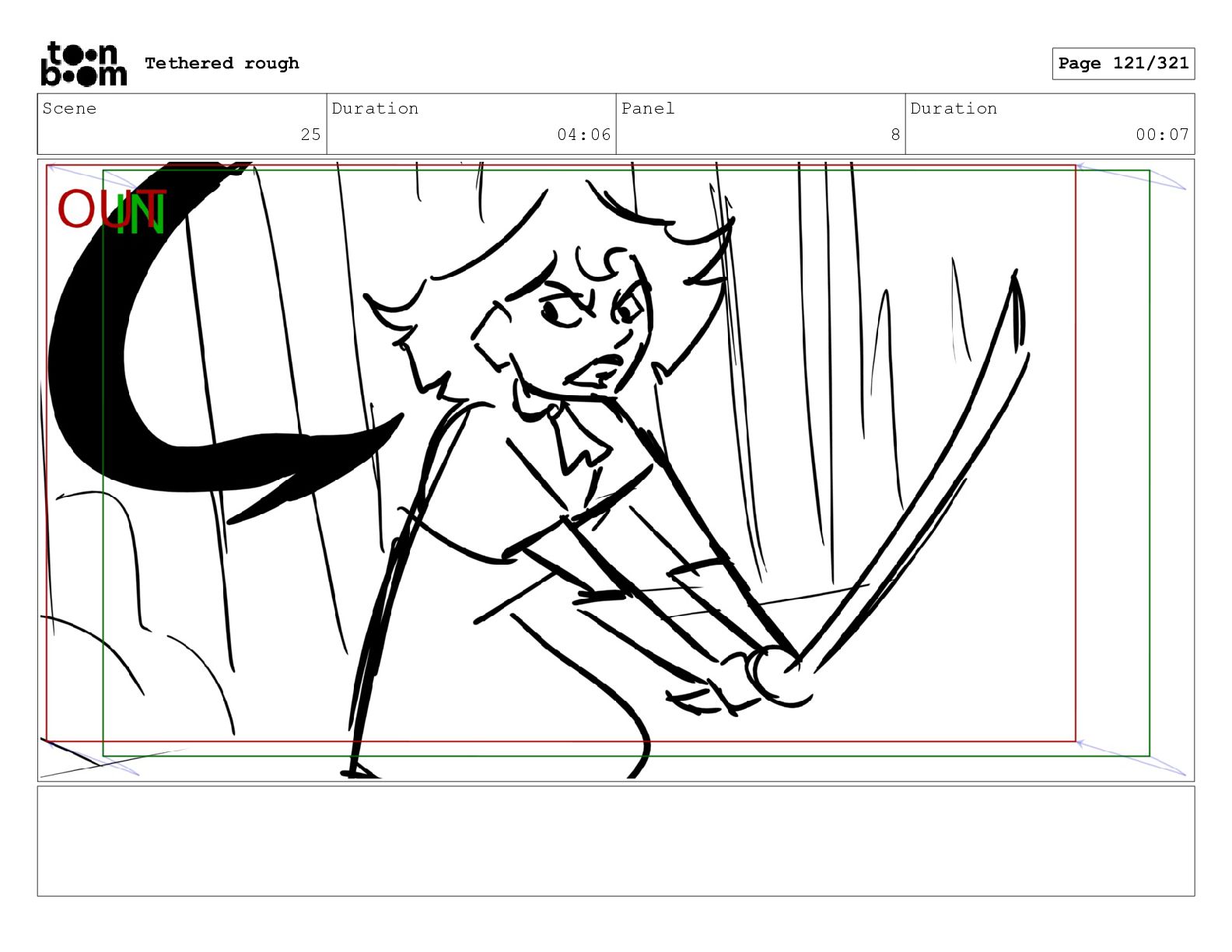Click the 'Tethered rough' project title
Screen dimensions: 1232x952
click(x=222, y=63)
